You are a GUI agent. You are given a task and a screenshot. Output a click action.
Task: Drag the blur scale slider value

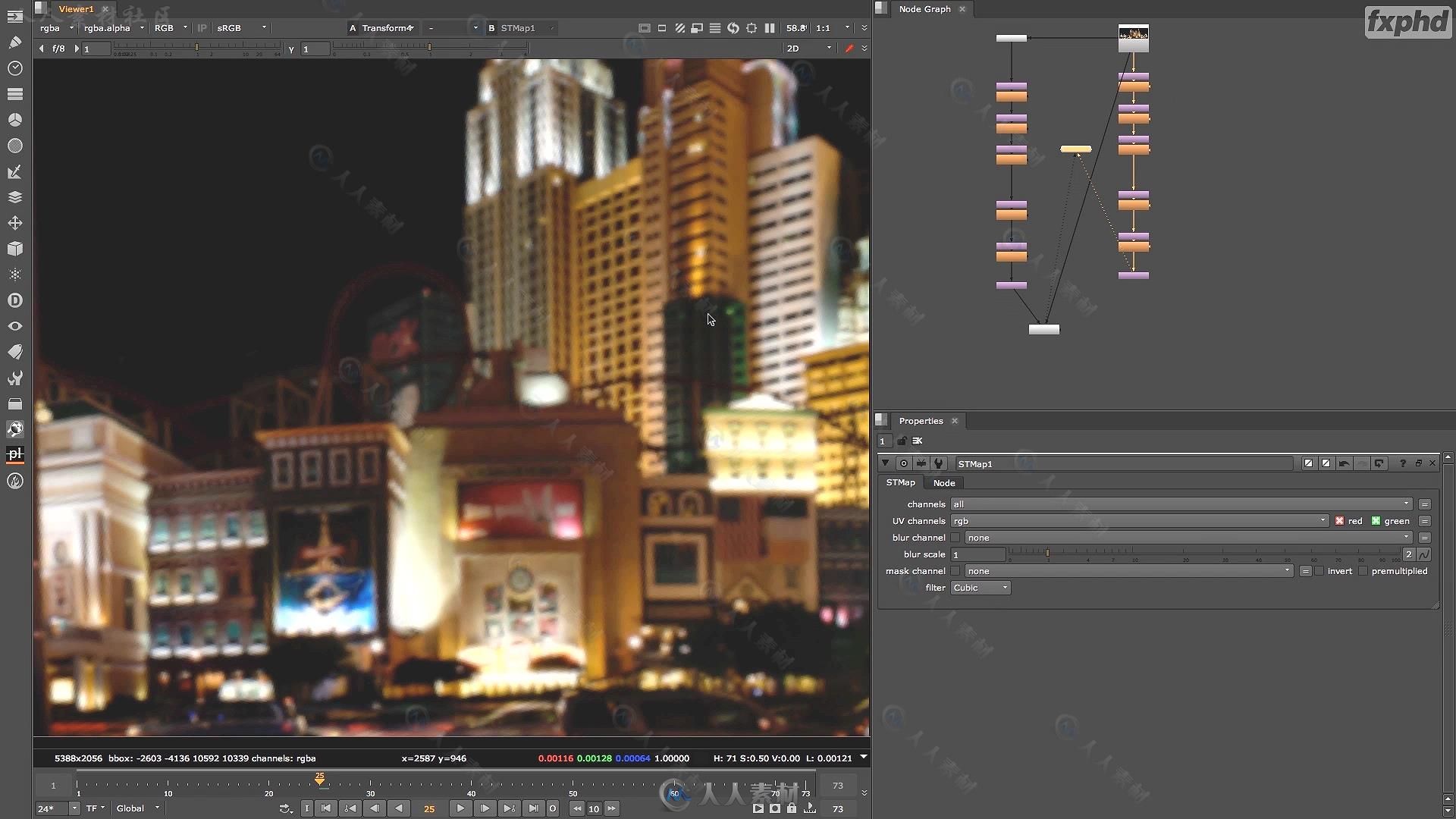(1046, 553)
